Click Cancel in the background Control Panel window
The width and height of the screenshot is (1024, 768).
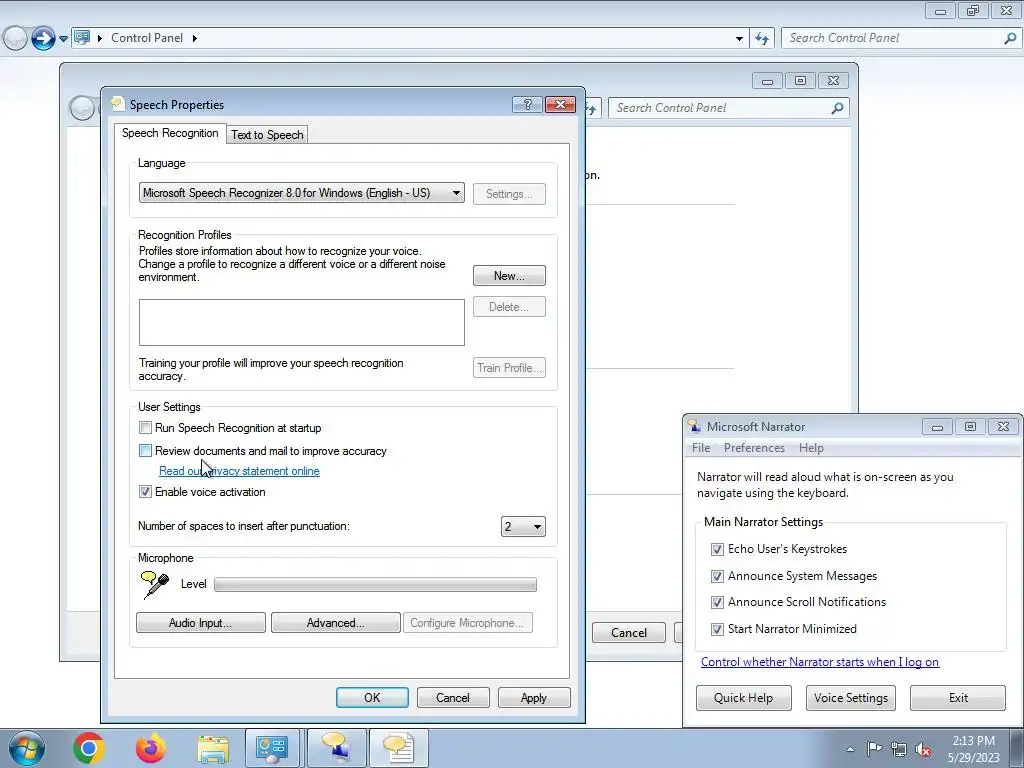[629, 633]
